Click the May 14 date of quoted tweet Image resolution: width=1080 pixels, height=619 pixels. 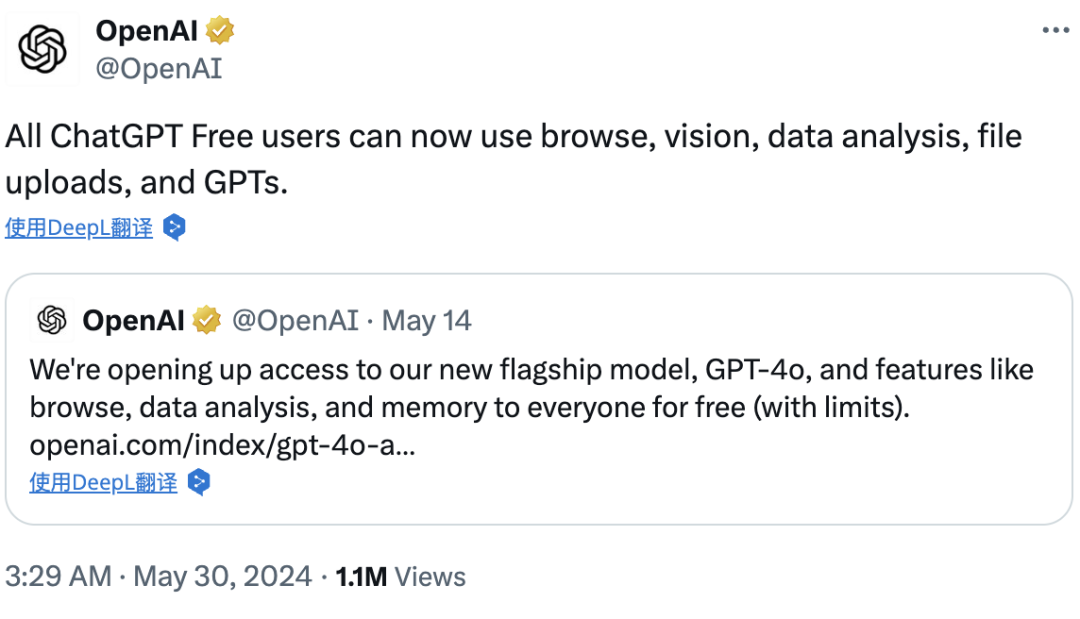tap(426, 320)
